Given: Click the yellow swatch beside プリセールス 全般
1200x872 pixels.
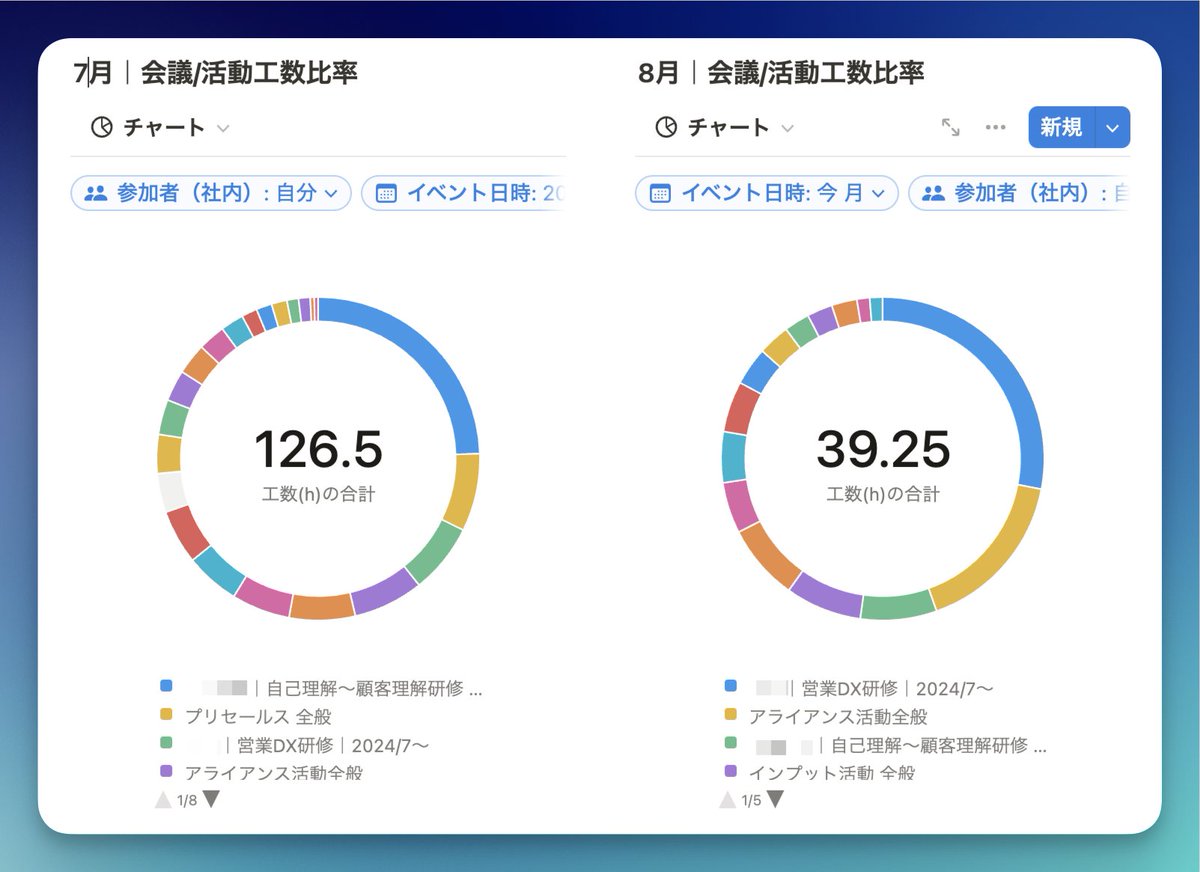Looking at the screenshot, I should click(166, 715).
